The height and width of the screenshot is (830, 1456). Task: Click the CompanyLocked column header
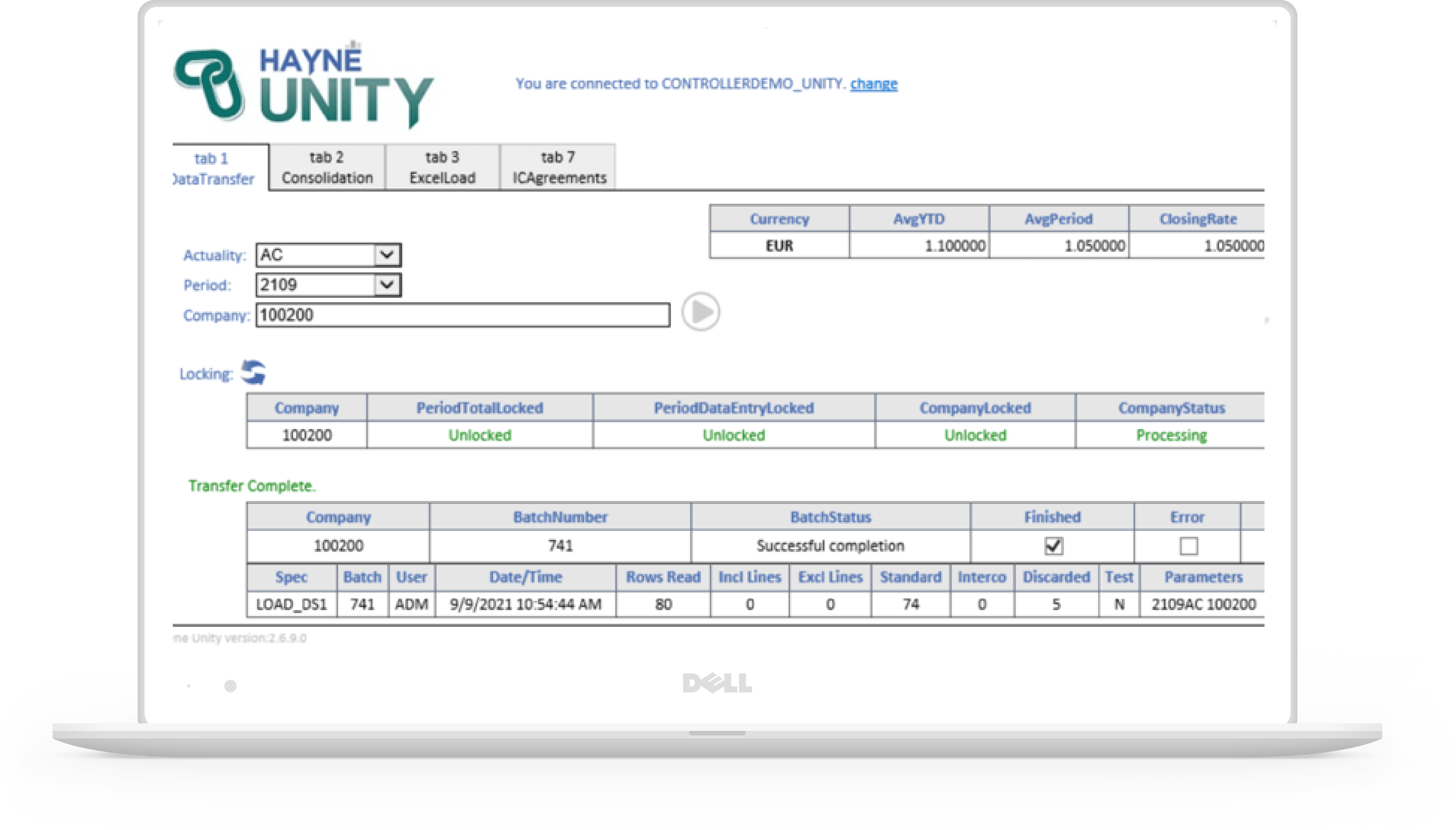pos(975,408)
